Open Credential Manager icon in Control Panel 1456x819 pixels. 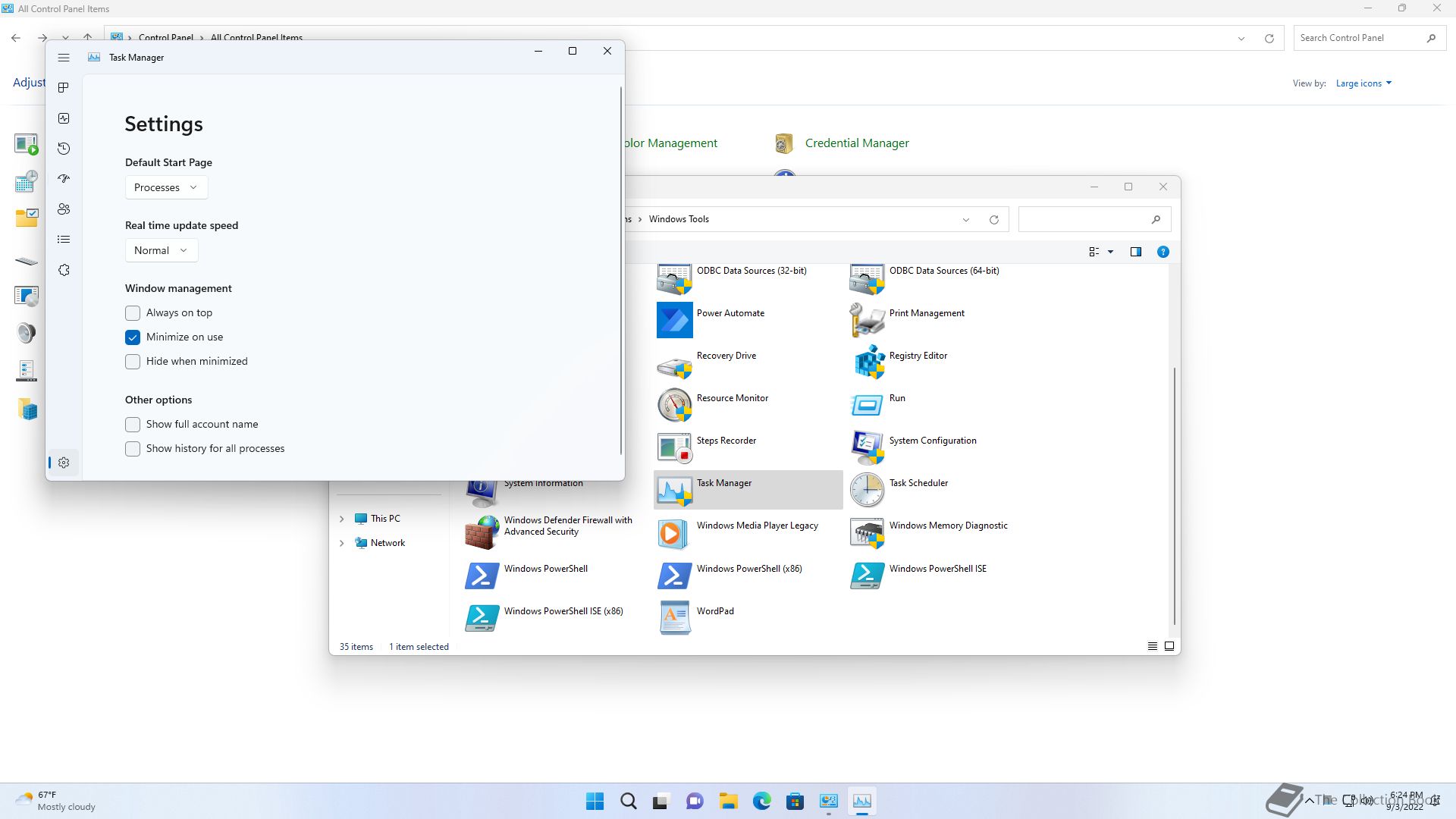[x=784, y=143]
